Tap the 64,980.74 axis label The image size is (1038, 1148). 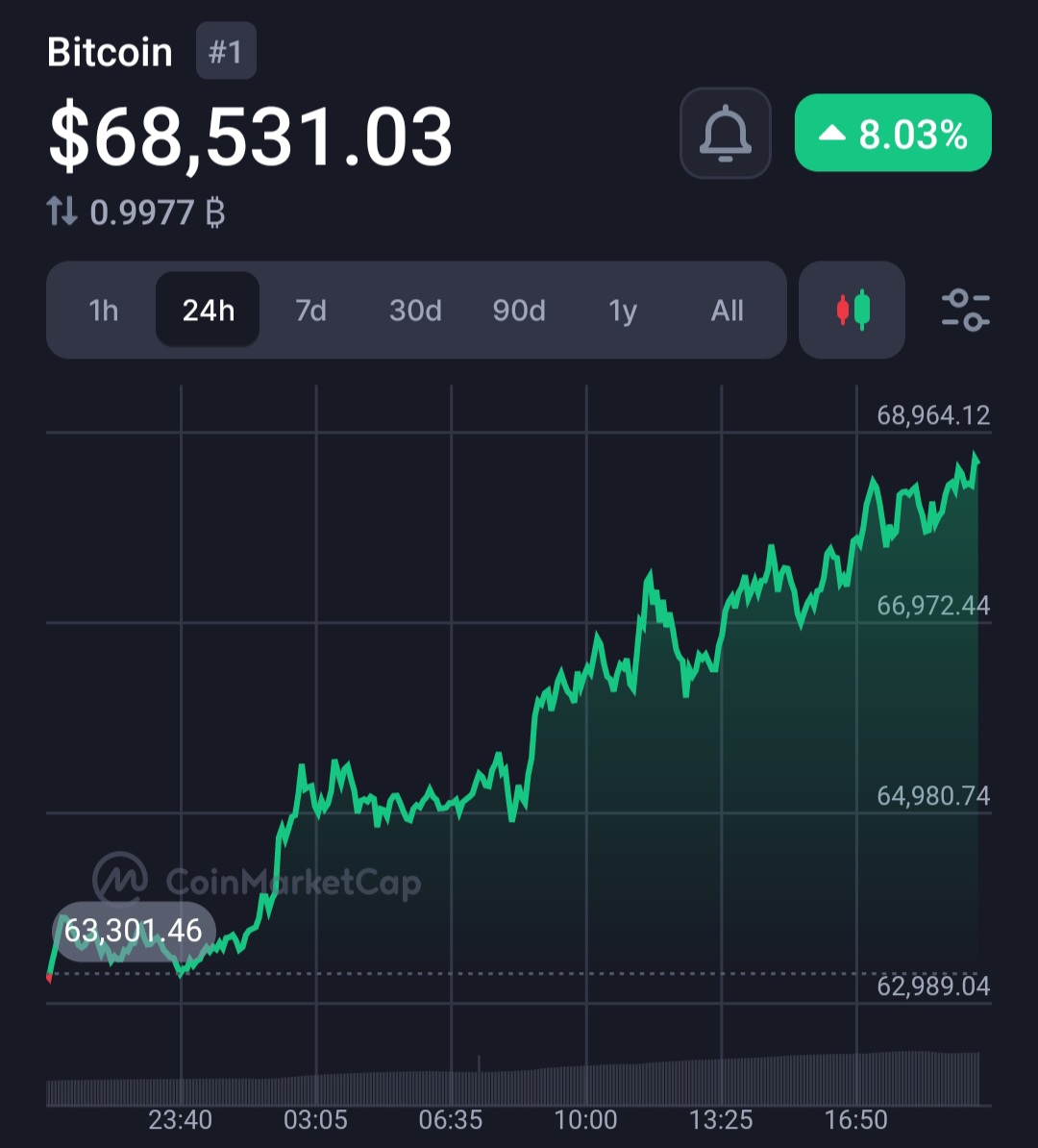[933, 796]
